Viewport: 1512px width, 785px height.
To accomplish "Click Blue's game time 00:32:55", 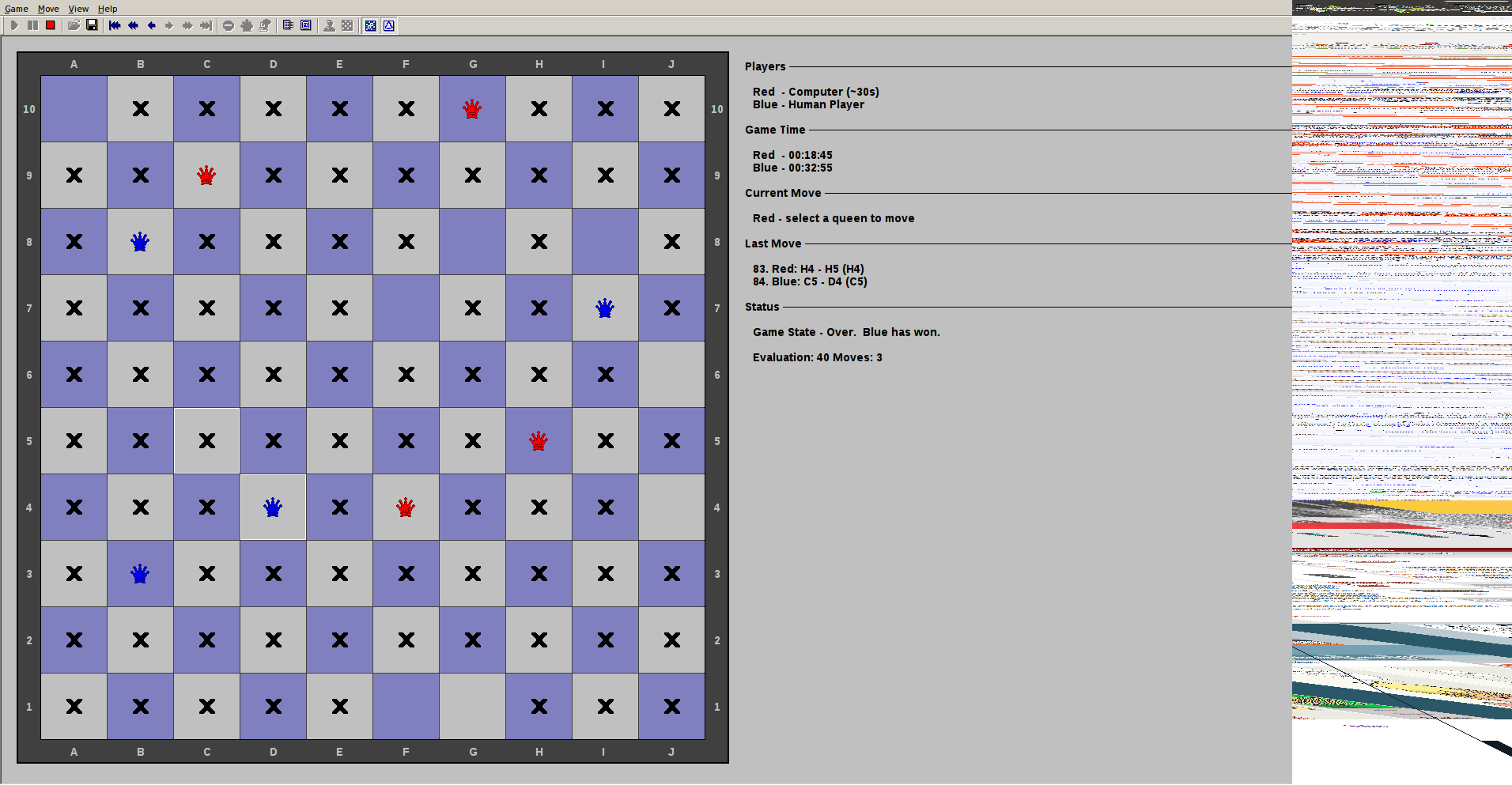I will pos(792,168).
